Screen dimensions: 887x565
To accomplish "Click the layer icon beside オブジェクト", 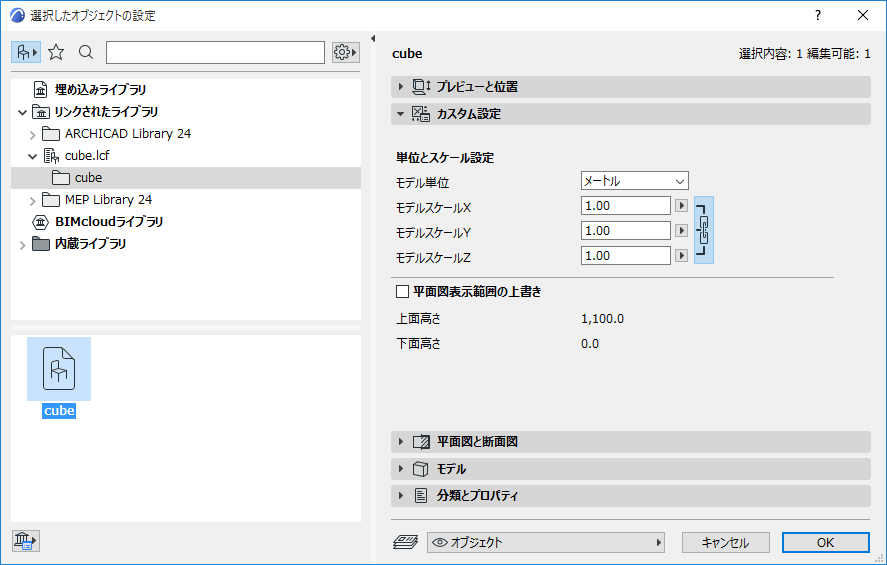I will click(x=407, y=542).
